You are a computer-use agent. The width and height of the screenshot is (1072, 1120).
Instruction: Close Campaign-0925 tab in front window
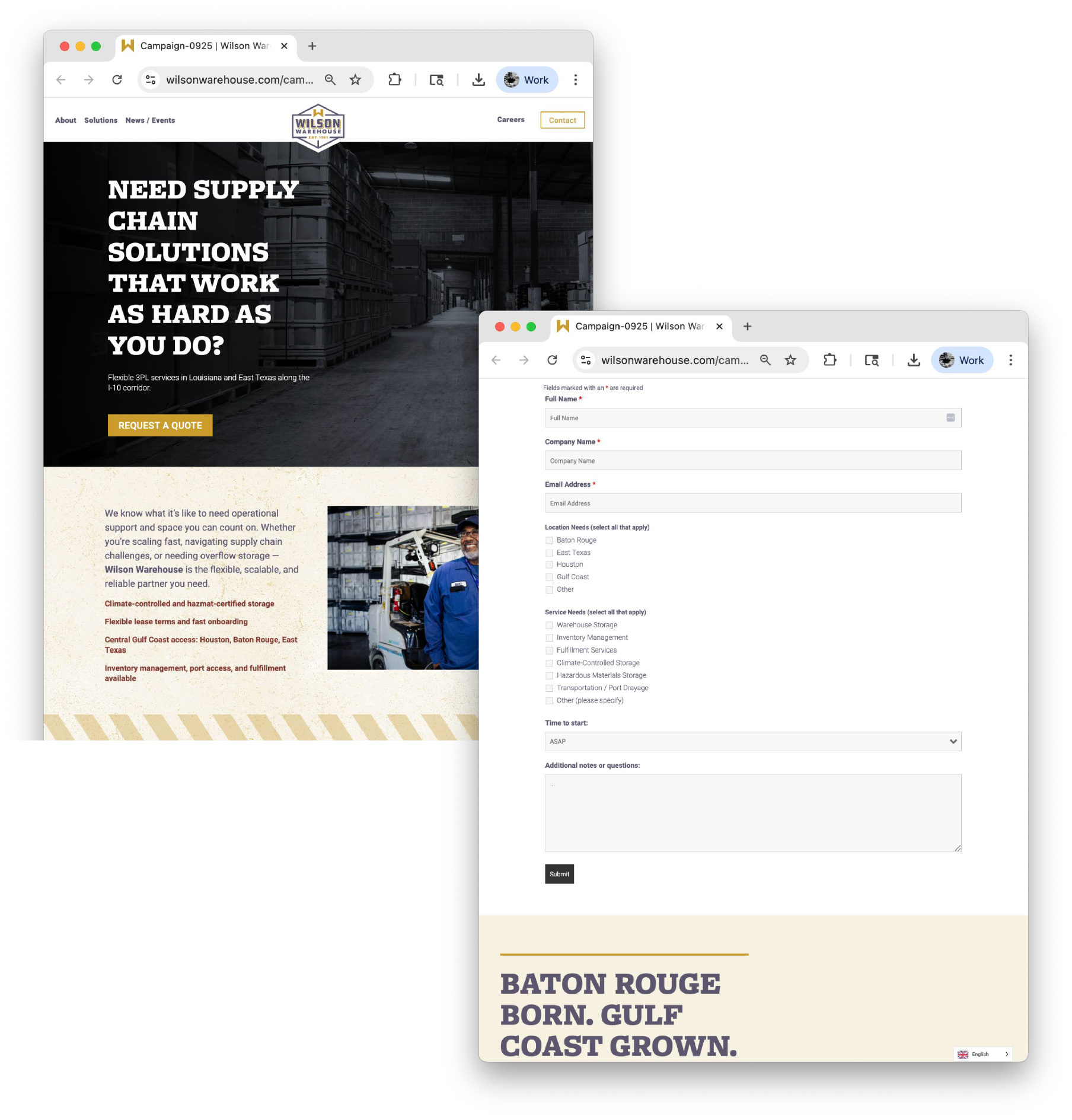[719, 327]
